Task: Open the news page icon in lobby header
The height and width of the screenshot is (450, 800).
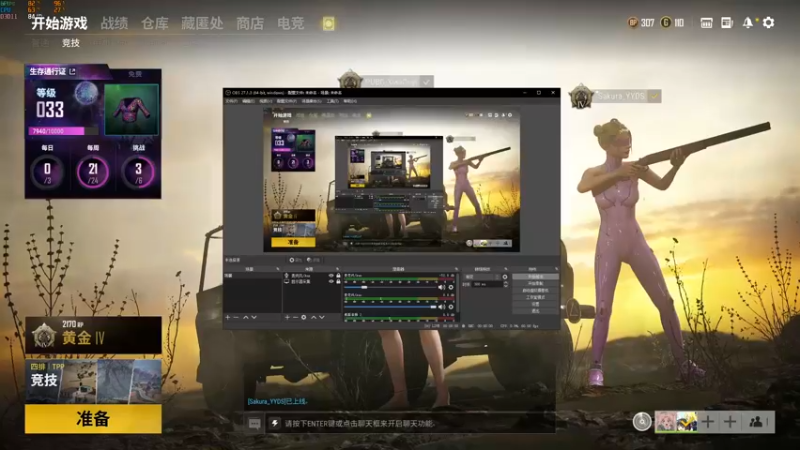Action: click(x=727, y=22)
